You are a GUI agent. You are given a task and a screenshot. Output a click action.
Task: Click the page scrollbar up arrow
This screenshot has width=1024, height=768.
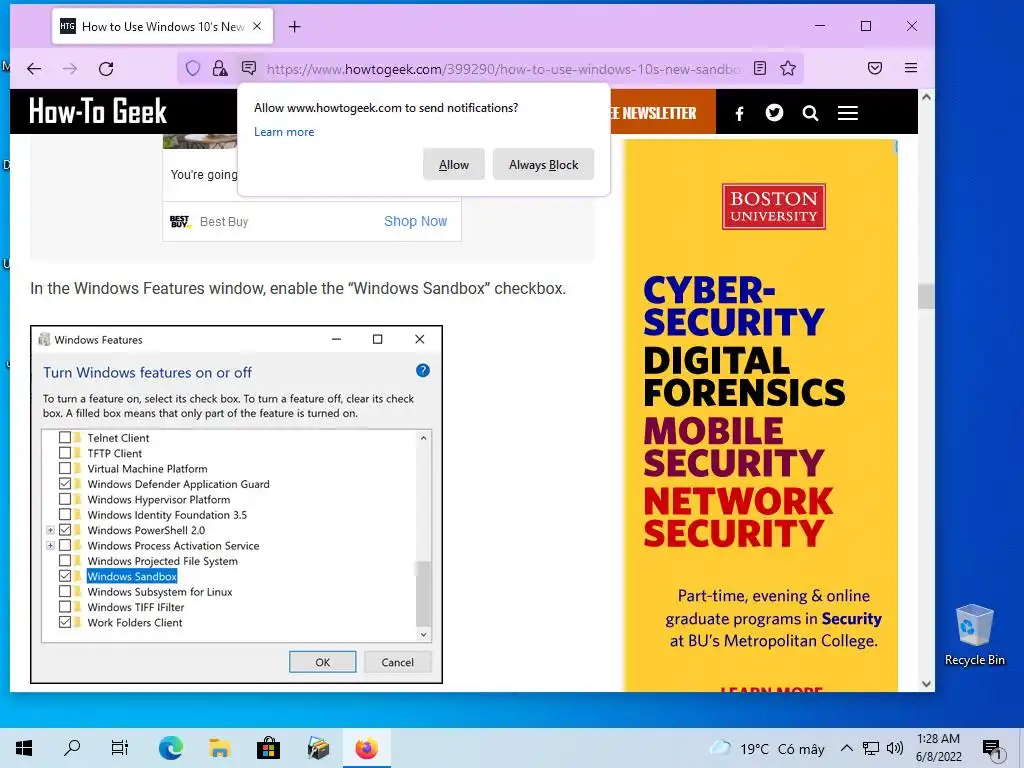926,97
